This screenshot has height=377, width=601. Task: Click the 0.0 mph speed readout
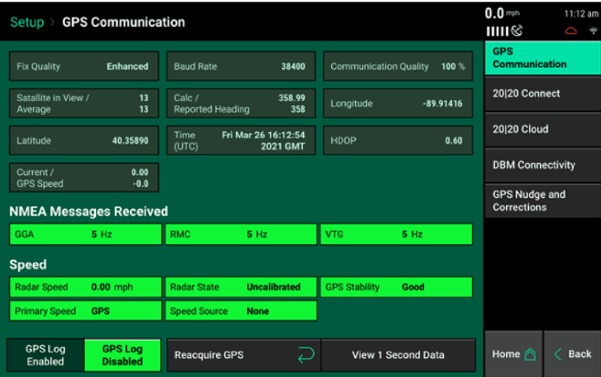click(x=502, y=13)
